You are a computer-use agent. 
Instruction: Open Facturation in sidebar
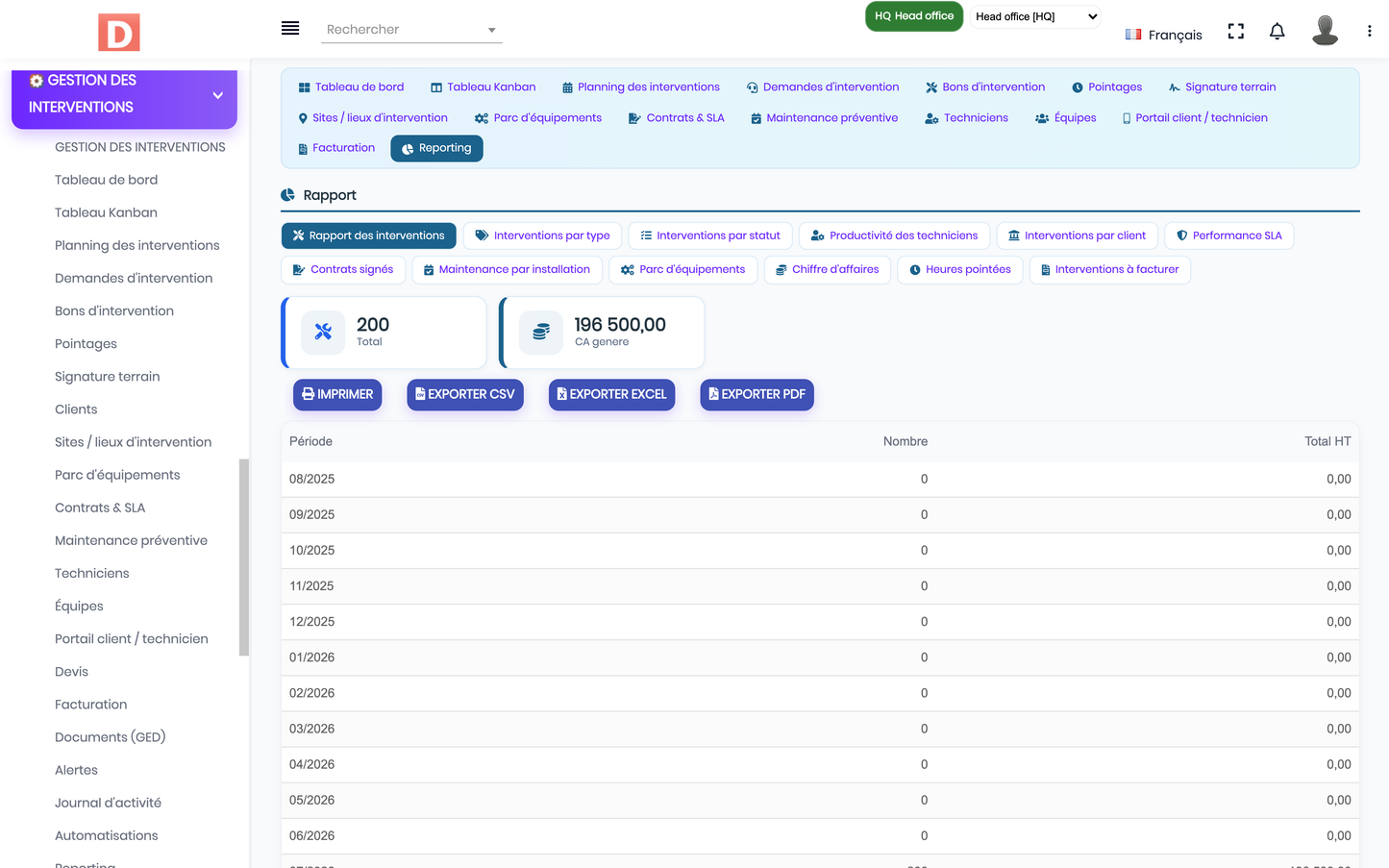click(x=90, y=705)
